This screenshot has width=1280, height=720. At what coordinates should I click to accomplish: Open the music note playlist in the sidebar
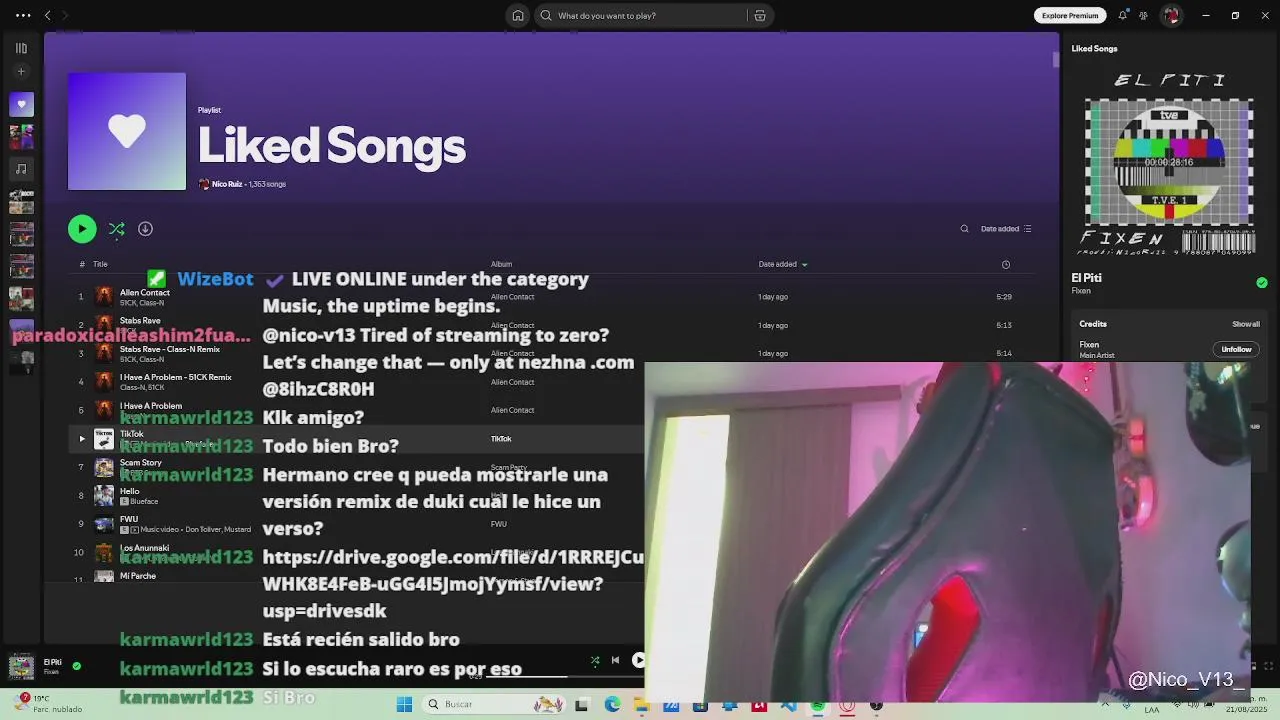tap(21, 169)
